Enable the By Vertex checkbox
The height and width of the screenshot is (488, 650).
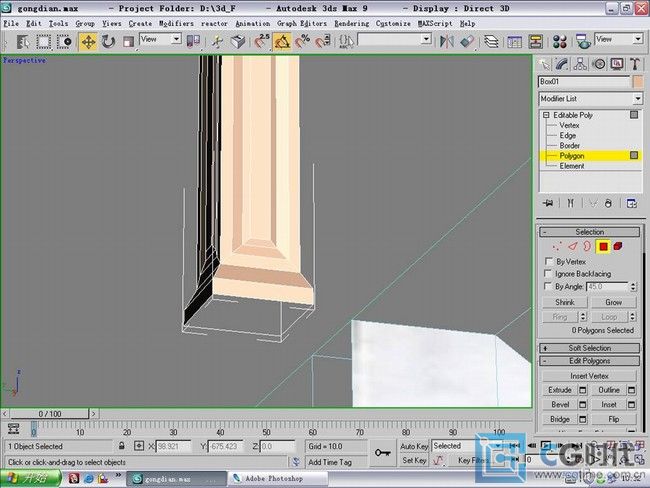click(x=548, y=262)
